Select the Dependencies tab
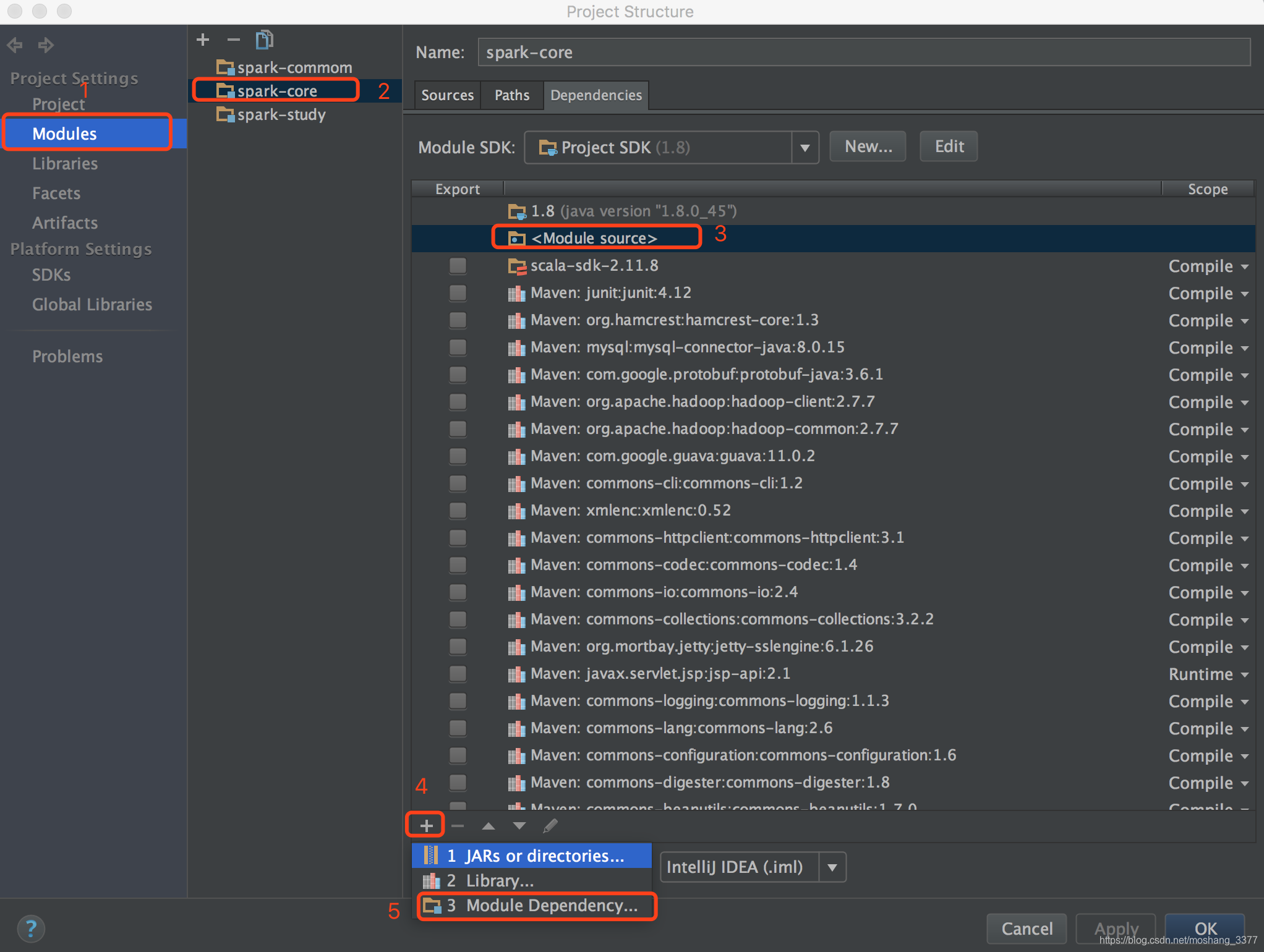Viewport: 1264px width, 952px height. (x=596, y=95)
